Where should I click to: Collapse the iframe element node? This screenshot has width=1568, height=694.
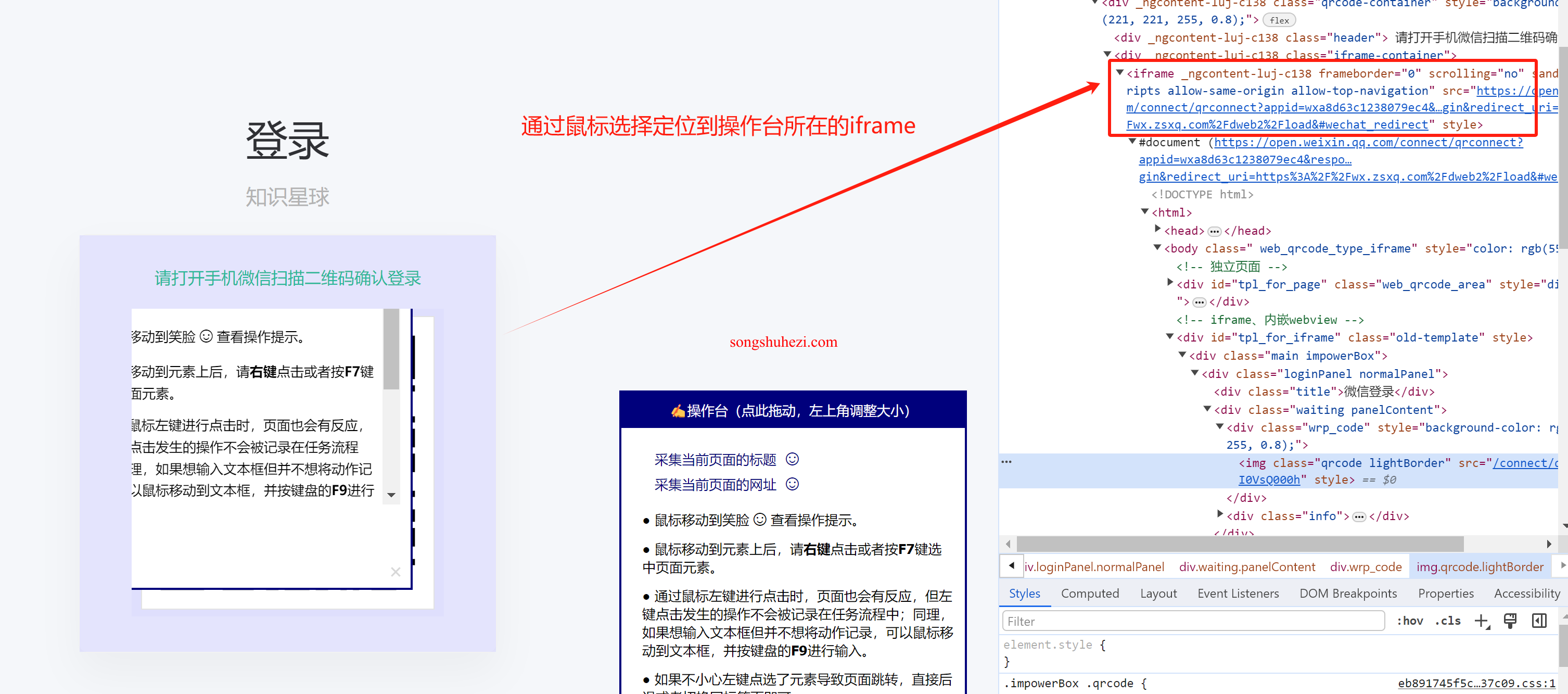(x=1119, y=72)
